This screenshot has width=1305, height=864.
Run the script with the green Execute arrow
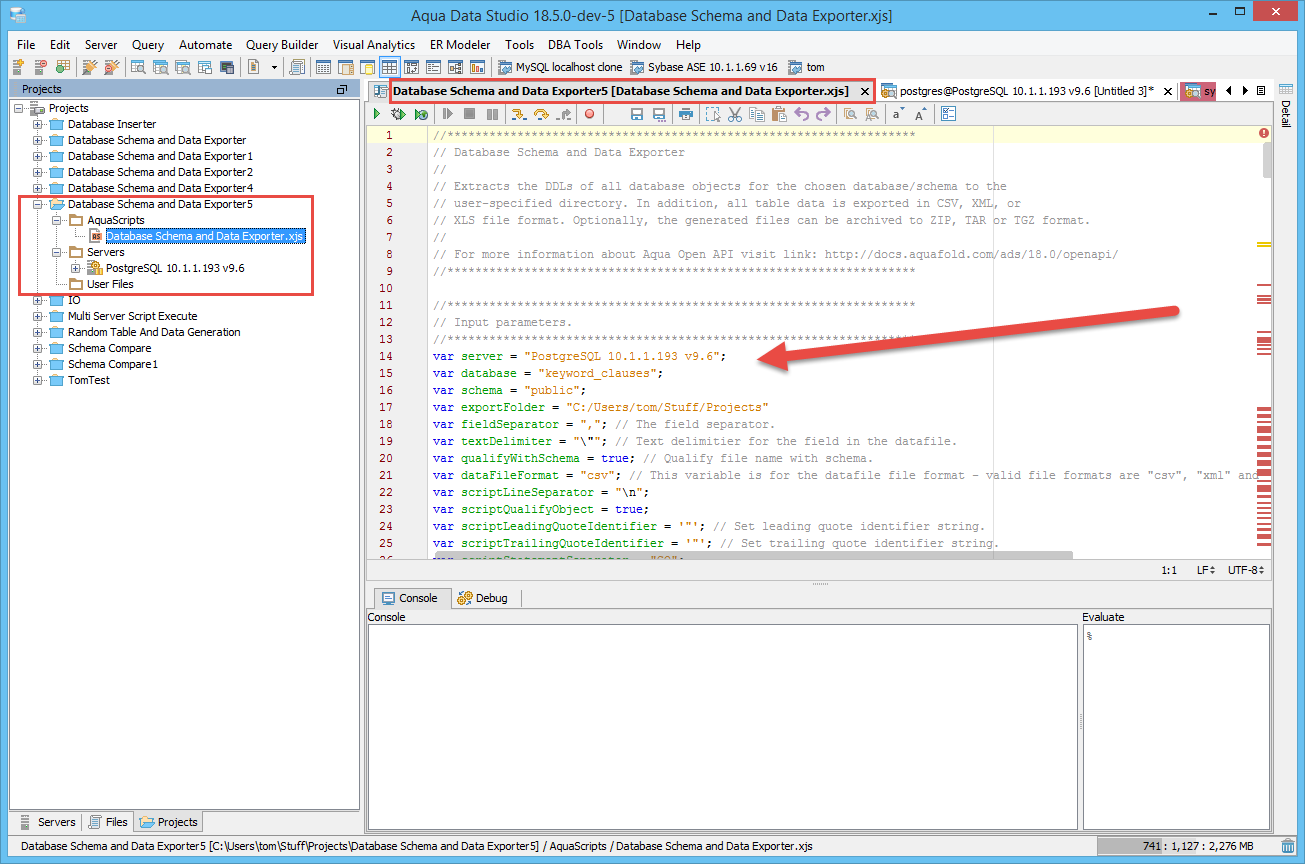[377, 114]
